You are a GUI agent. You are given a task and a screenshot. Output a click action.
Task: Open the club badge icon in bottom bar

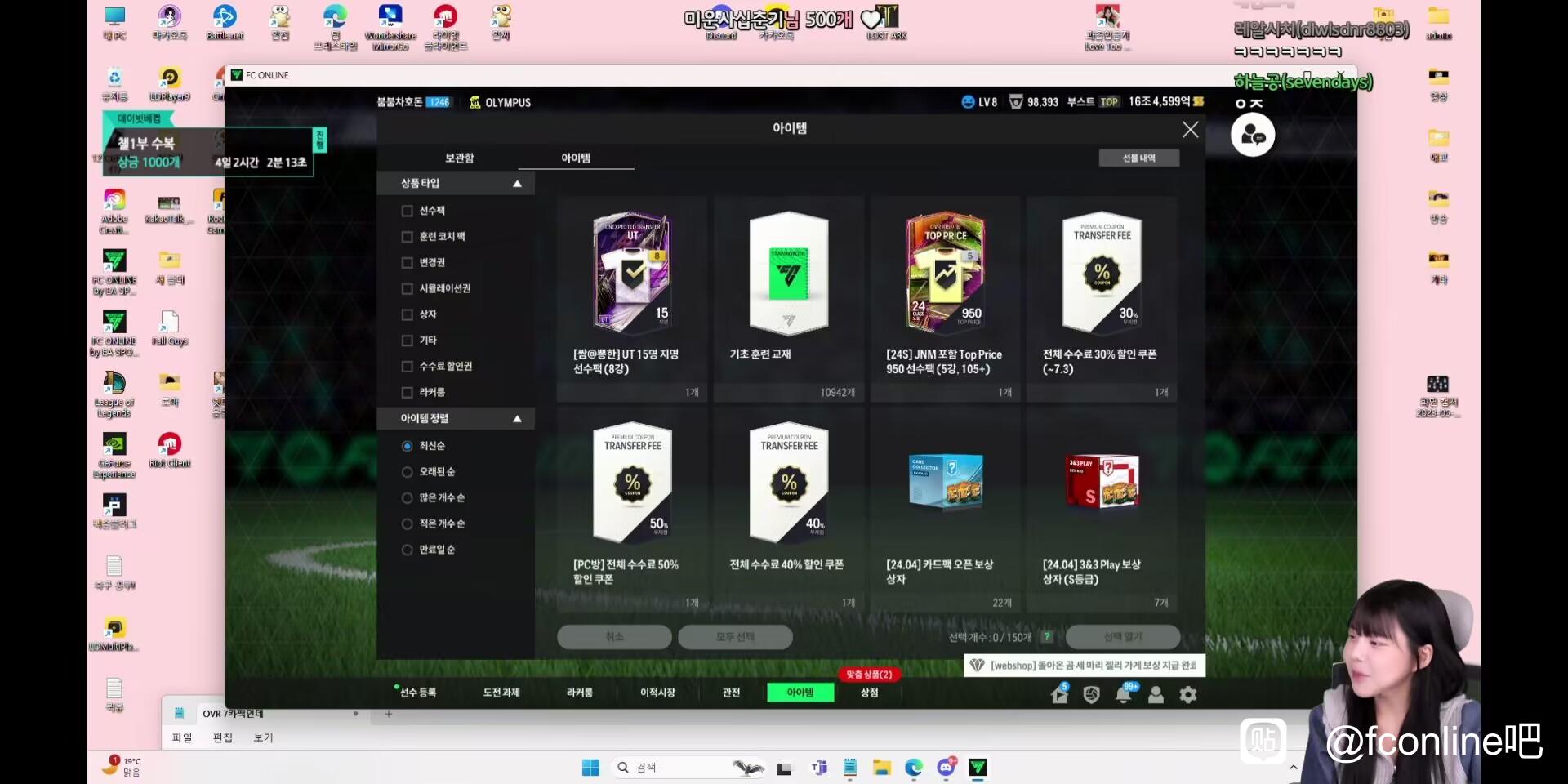coord(1091,694)
